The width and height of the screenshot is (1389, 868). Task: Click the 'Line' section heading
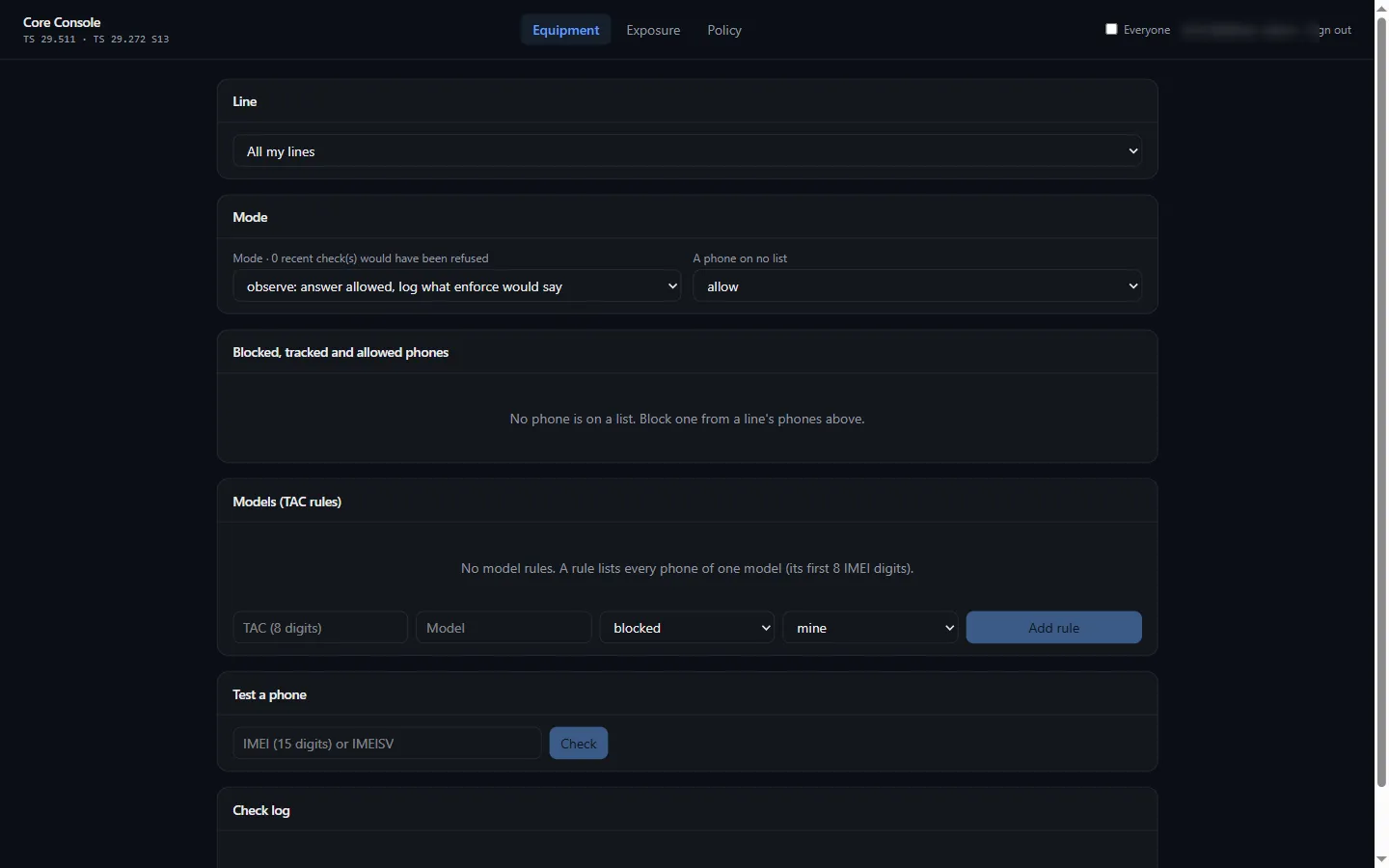point(245,101)
